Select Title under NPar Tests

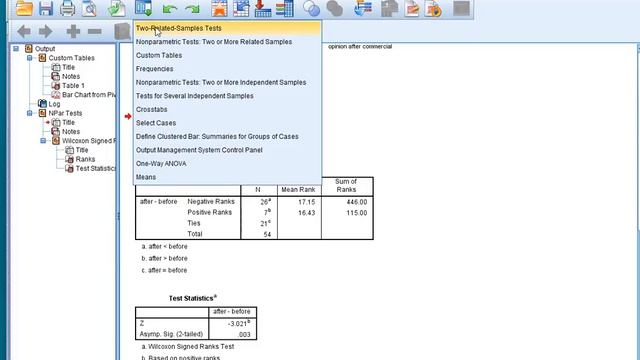click(68, 122)
